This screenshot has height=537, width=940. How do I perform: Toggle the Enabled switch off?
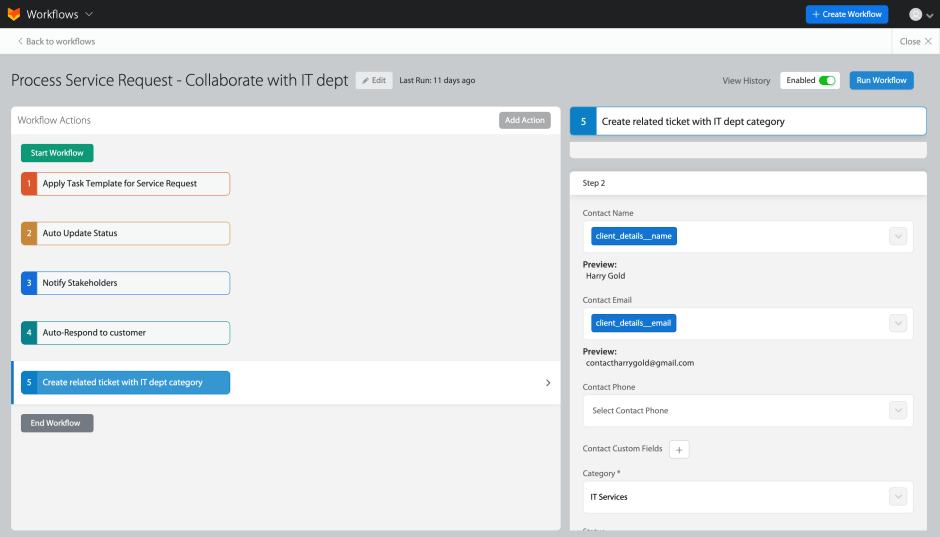tap(827, 80)
